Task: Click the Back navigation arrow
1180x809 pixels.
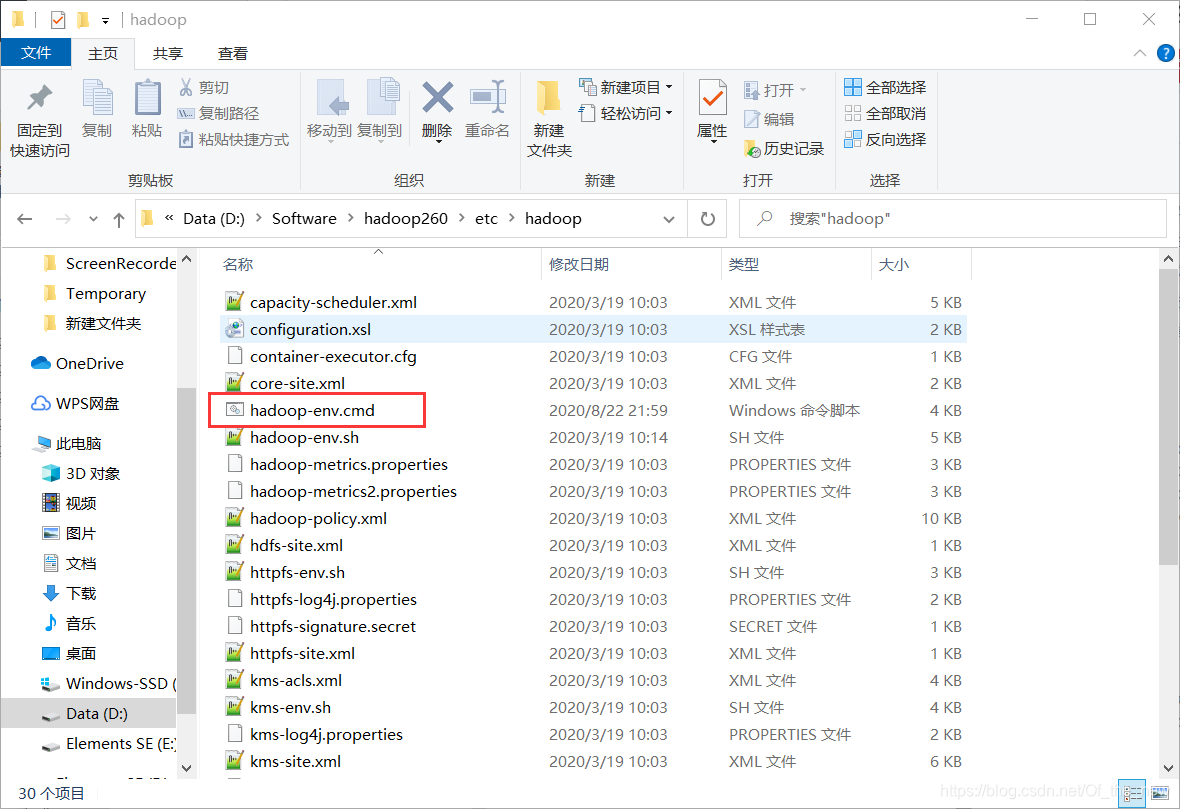Action: [x=25, y=219]
